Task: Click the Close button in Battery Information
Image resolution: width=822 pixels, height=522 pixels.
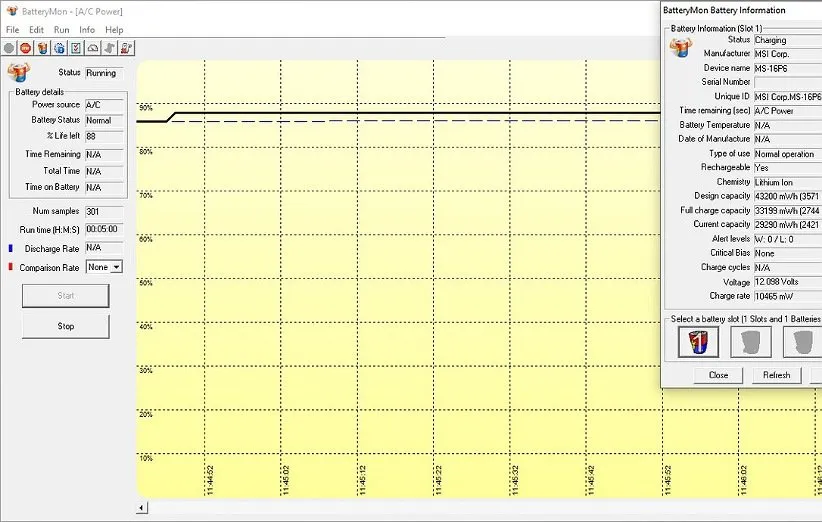Action: (718, 375)
